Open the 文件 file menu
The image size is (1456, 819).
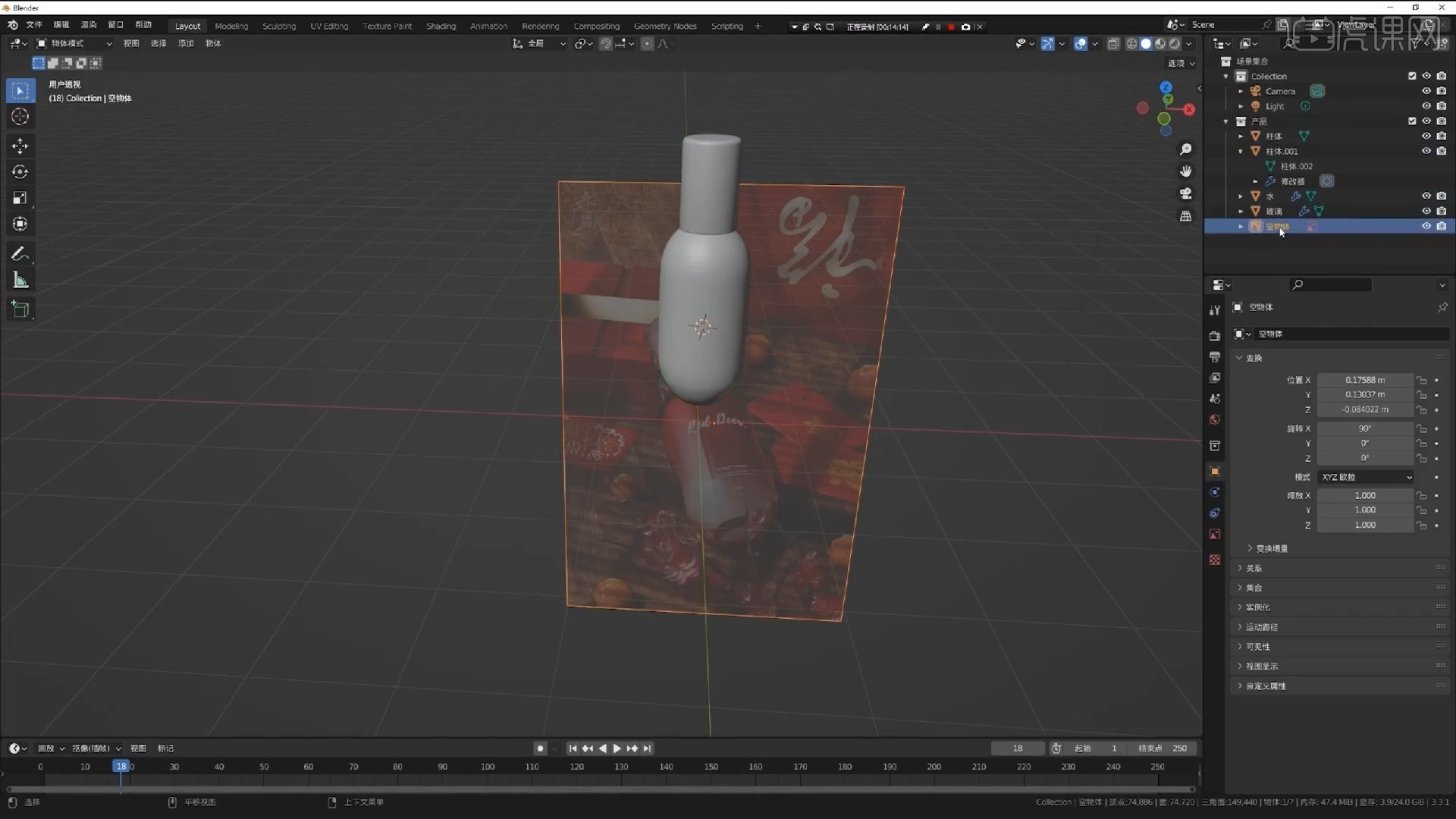coord(34,25)
